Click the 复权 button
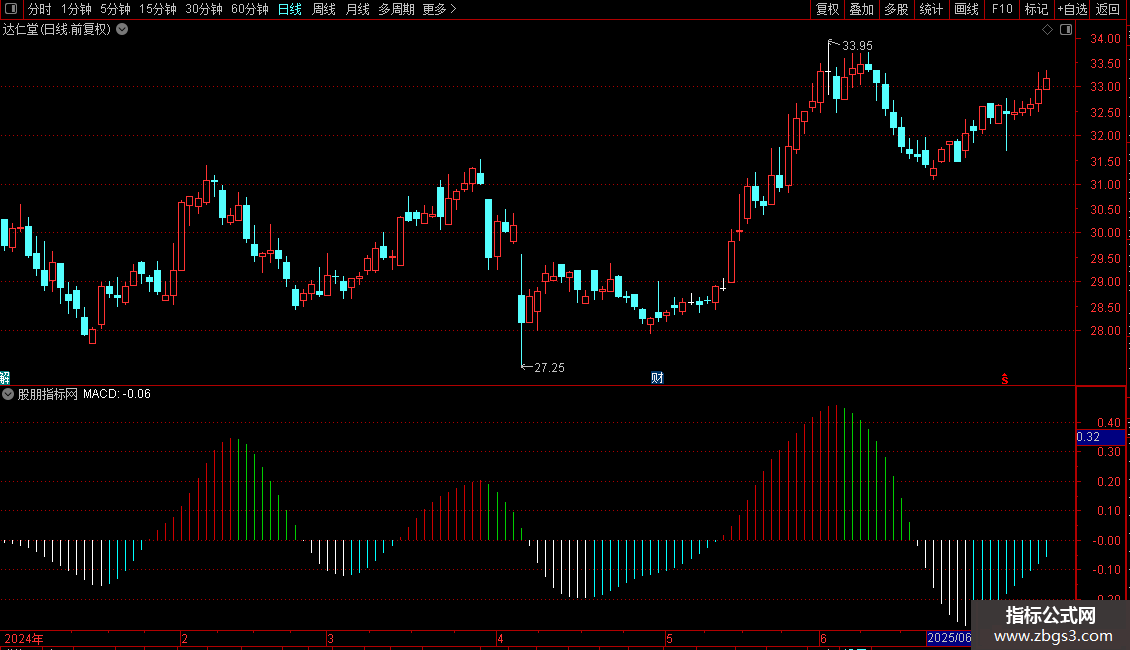The image size is (1130, 650). pos(827,9)
